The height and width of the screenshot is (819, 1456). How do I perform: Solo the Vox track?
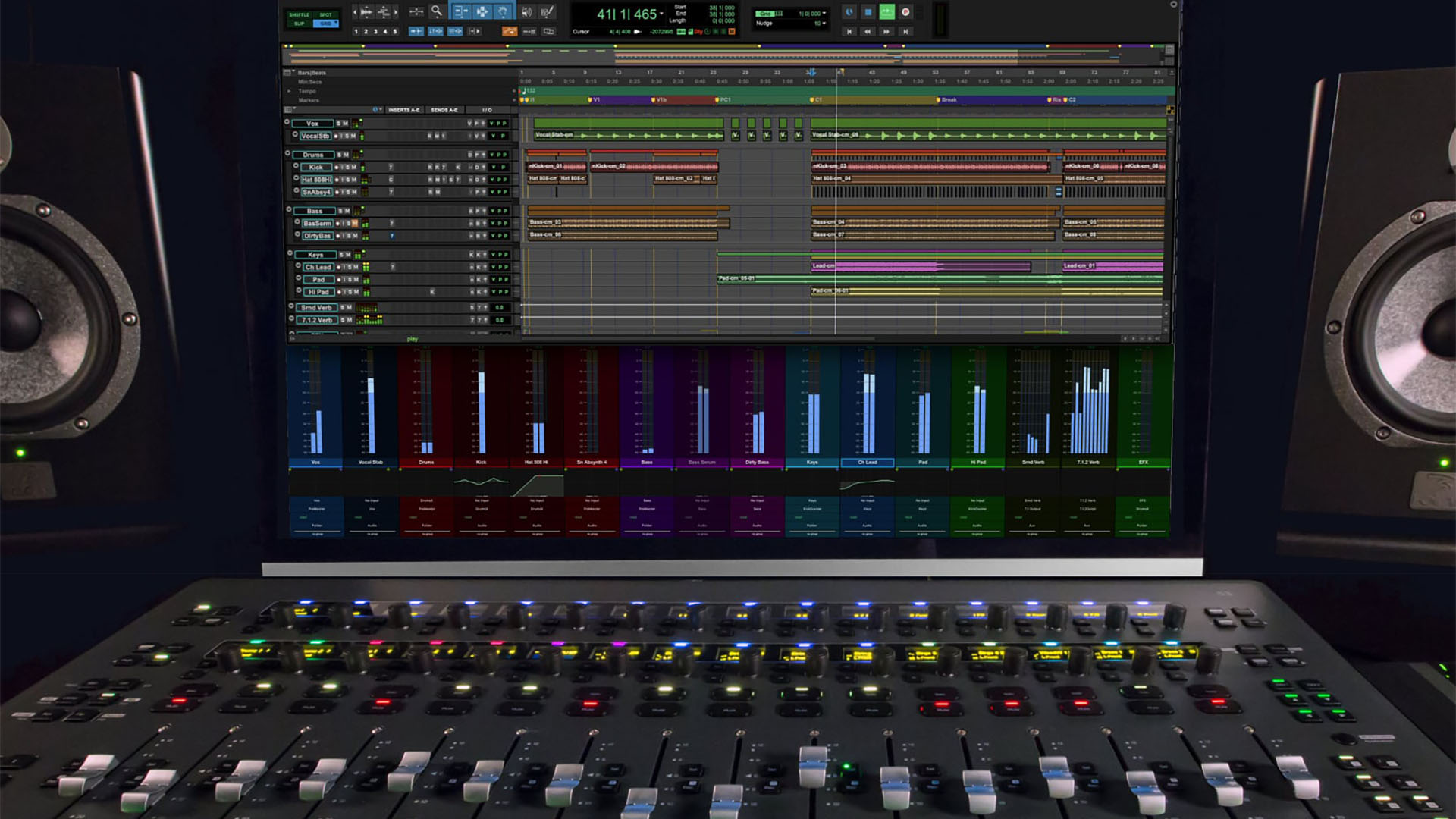tap(339, 123)
